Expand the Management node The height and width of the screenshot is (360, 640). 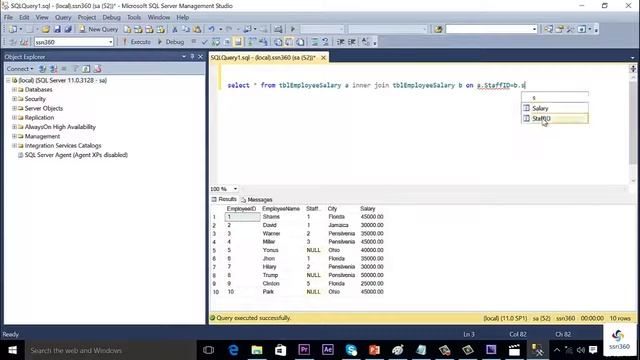pos(14,136)
